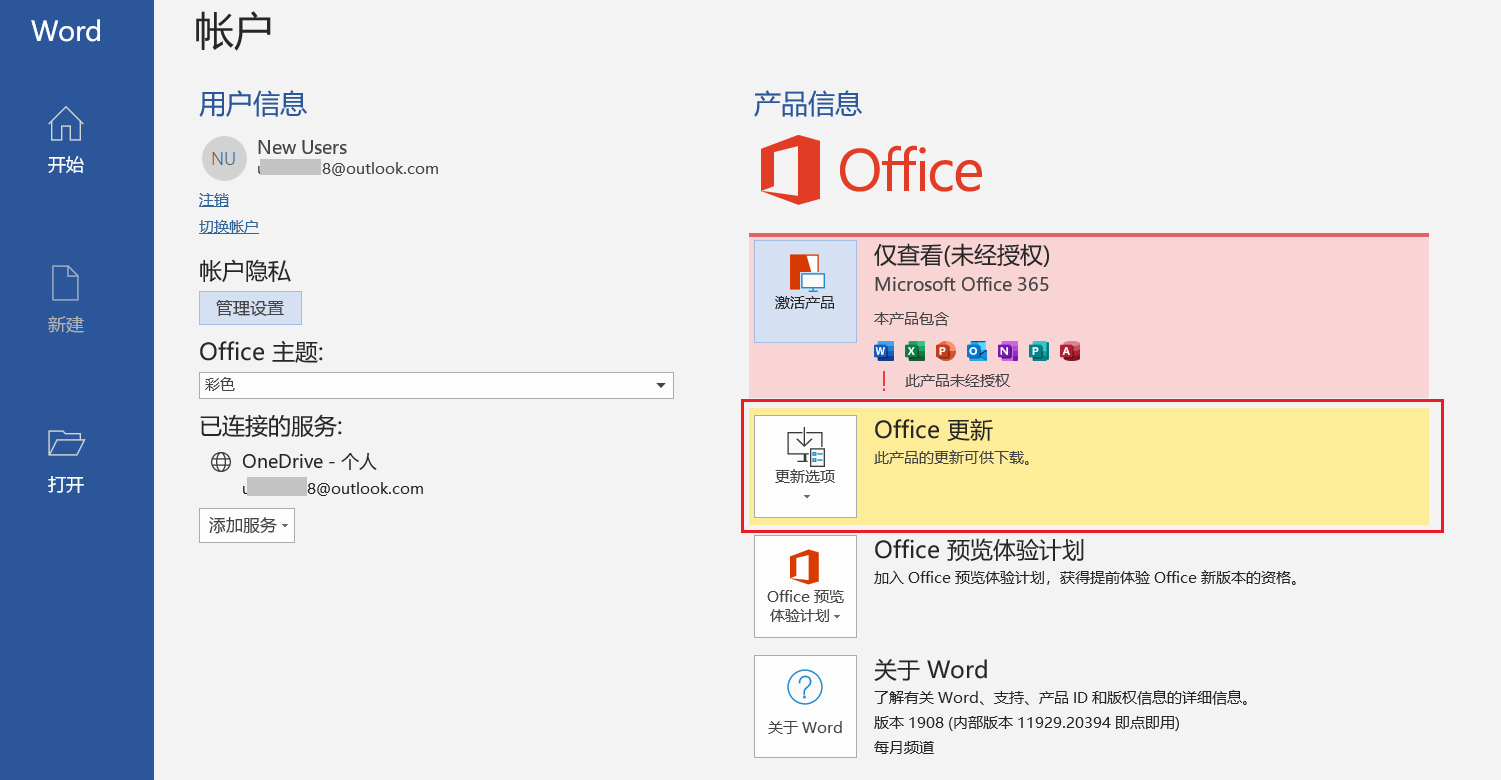Click the Excel app icon in product list
Screen dimensions: 1501x780
pyautogui.click(x=915, y=351)
